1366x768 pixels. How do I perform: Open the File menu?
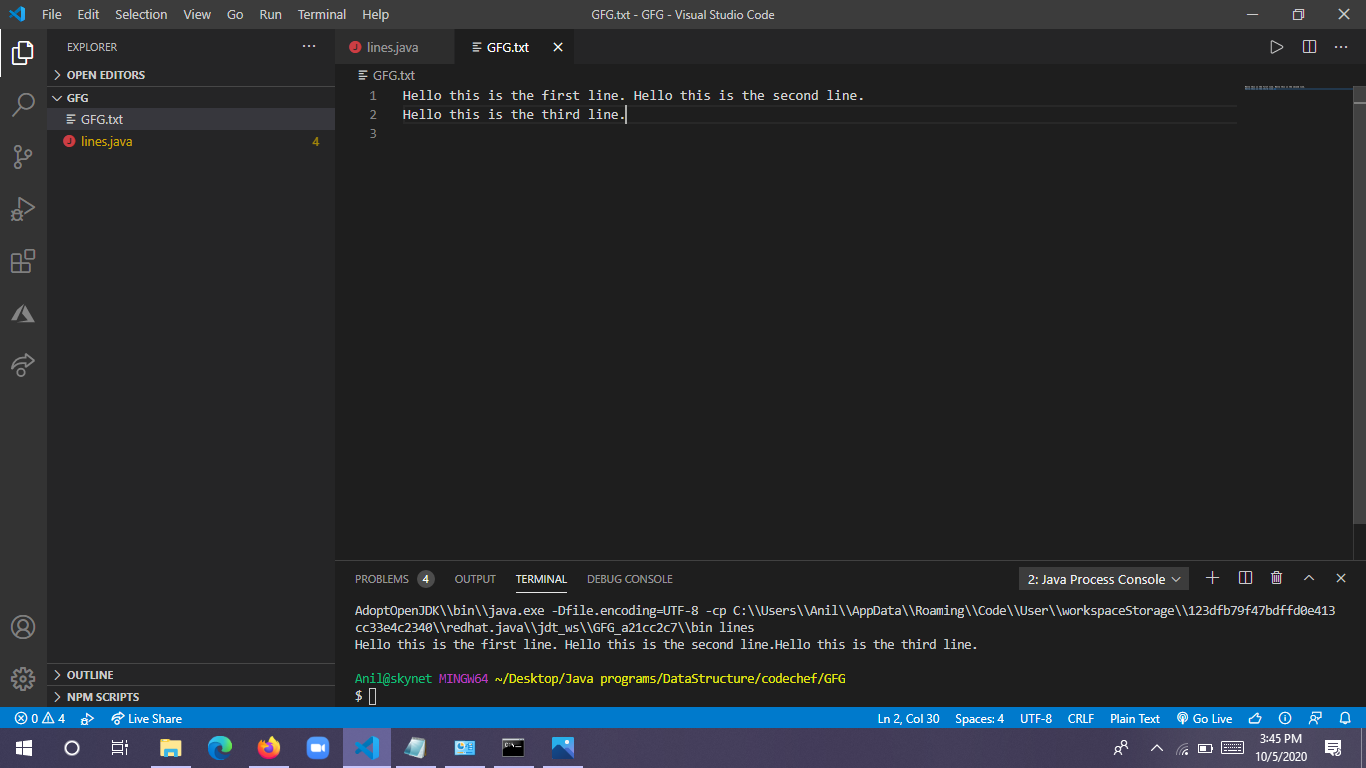[x=52, y=14]
